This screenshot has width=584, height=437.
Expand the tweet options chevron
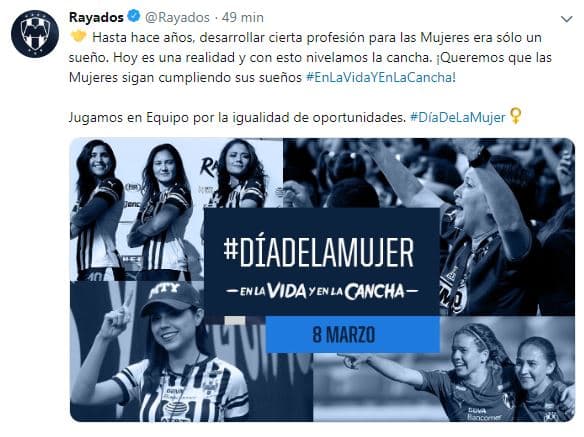(566, 19)
